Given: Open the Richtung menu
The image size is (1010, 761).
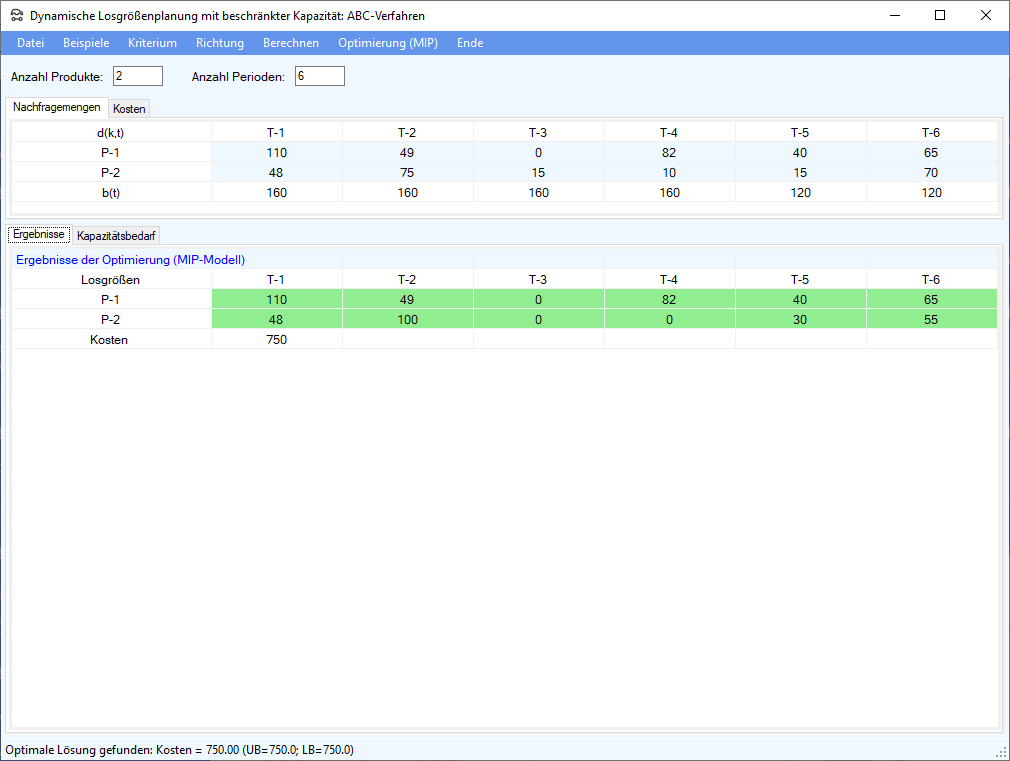Looking at the screenshot, I should coord(220,43).
